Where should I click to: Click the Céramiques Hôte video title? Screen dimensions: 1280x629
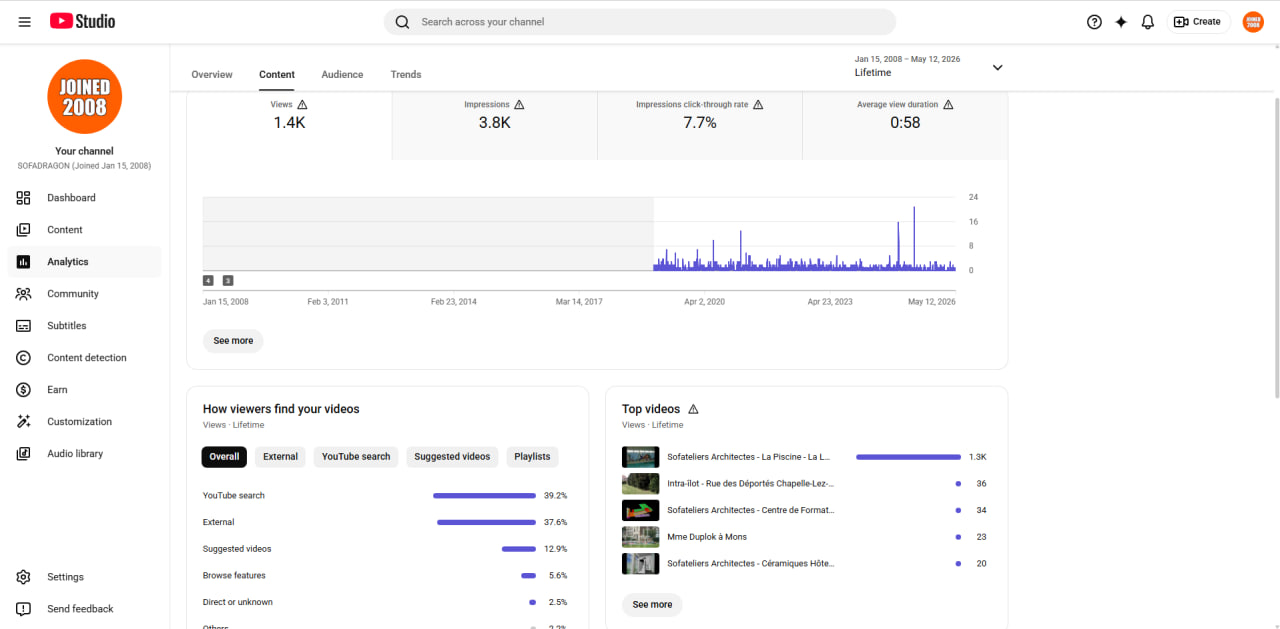751,564
